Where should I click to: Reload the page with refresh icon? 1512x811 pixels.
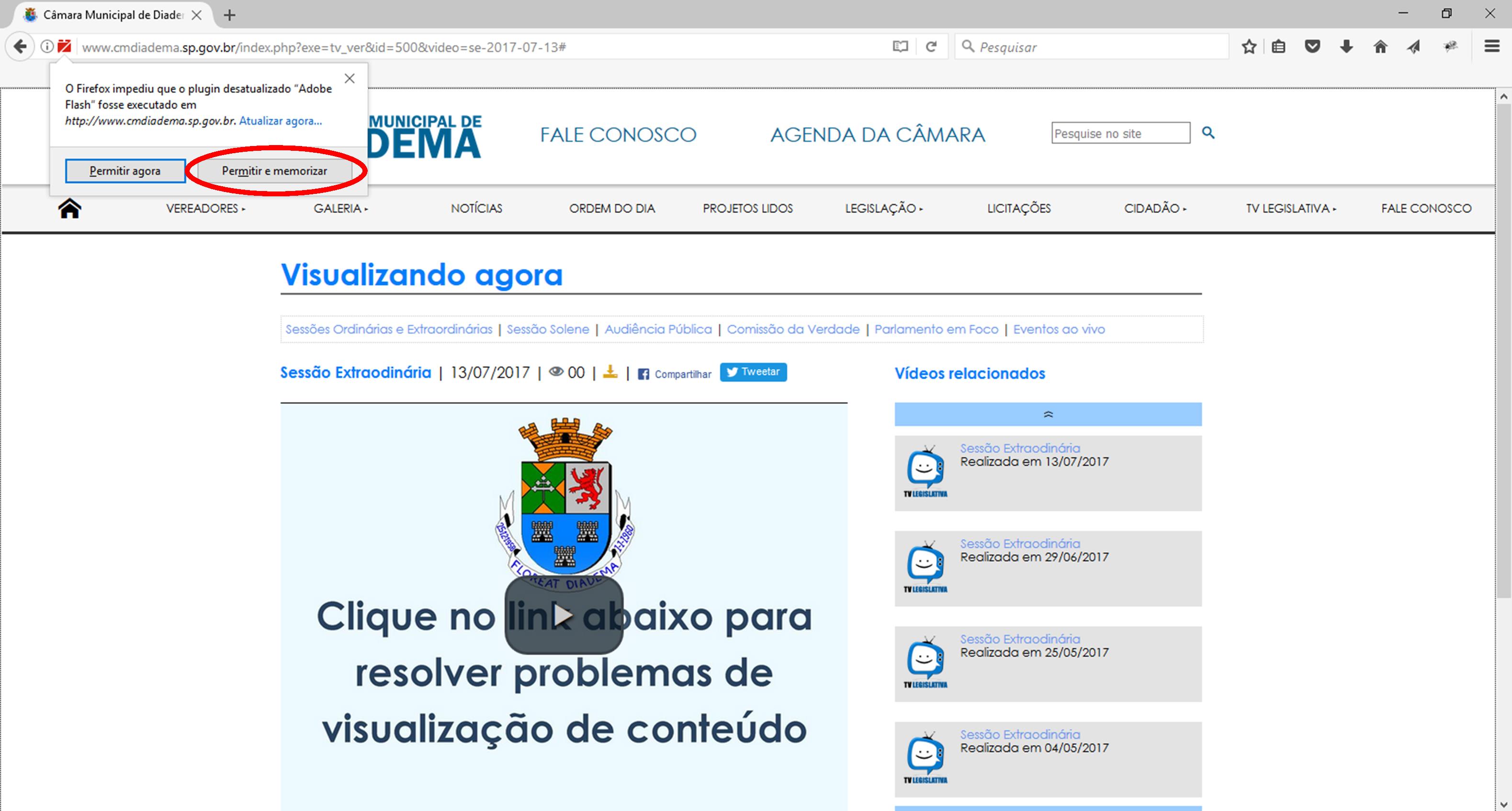point(931,46)
